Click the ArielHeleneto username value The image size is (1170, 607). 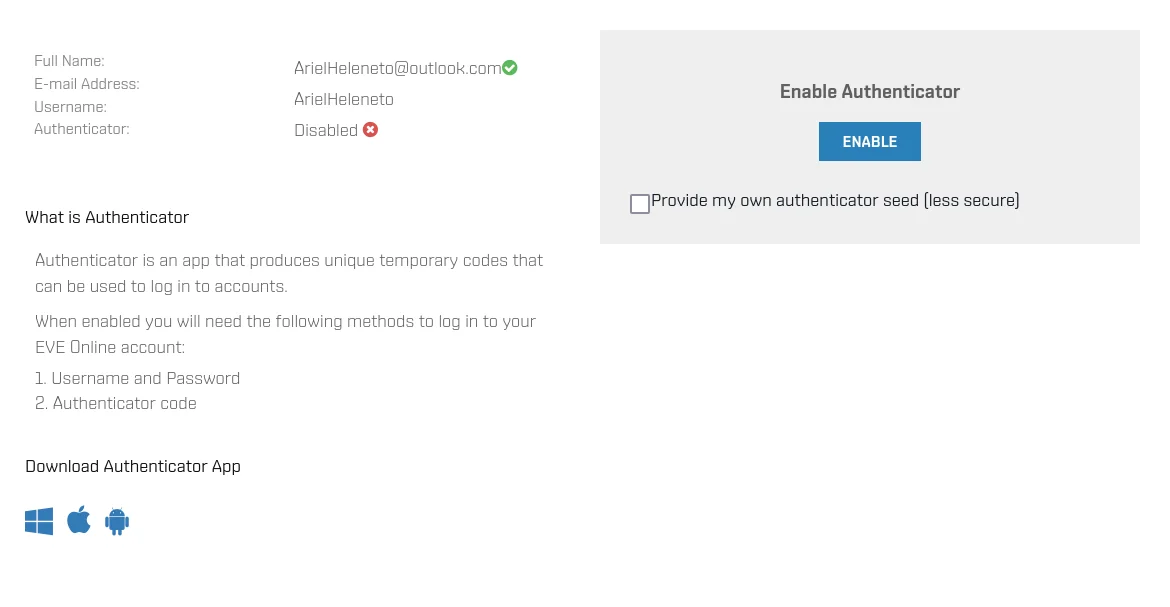tap(344, 99)
